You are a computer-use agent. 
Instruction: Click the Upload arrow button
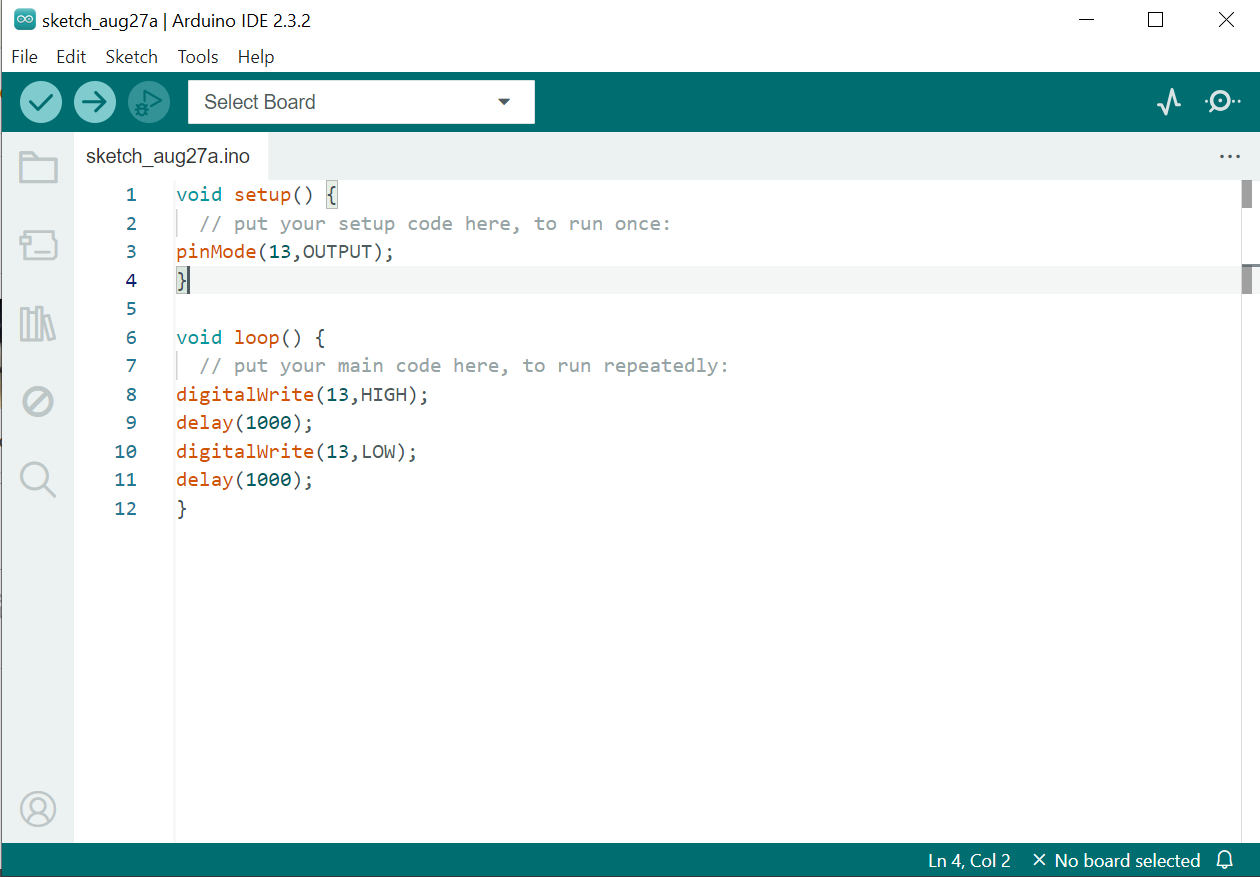tap(95, 102)
